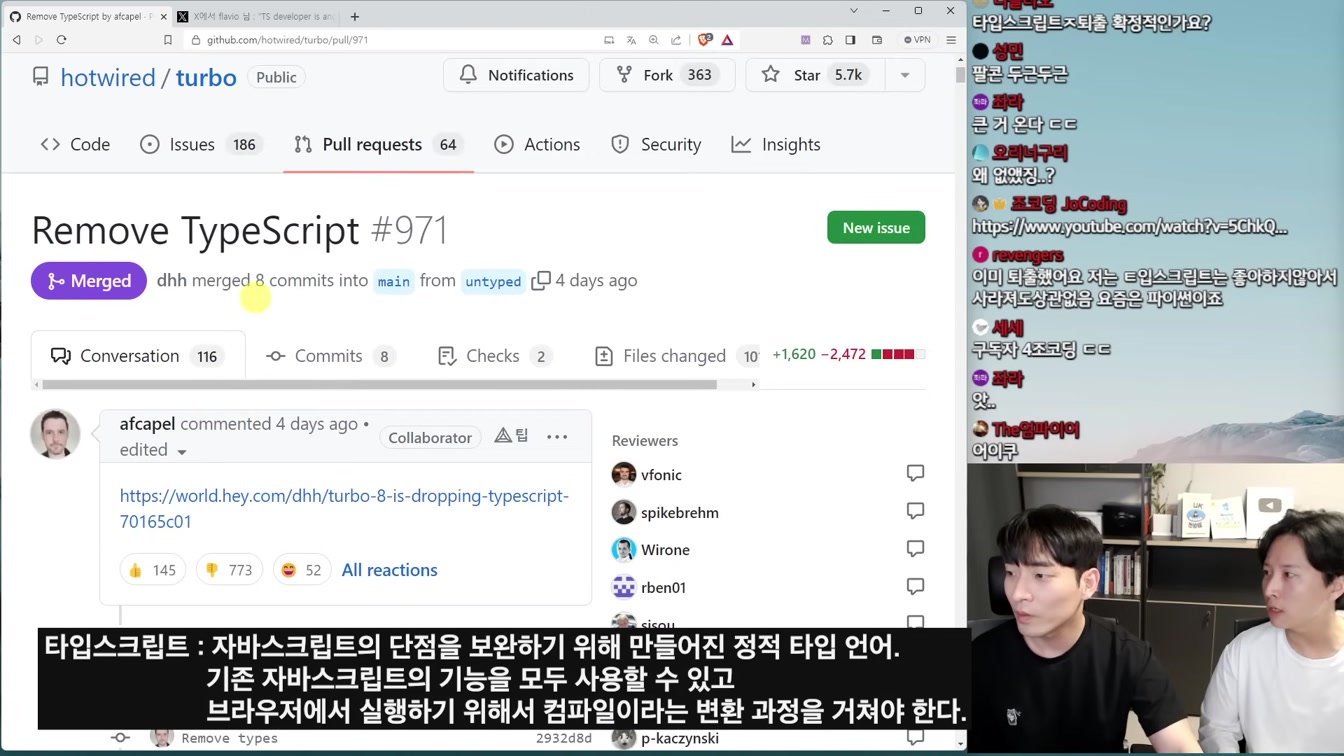This screenshot has width=1344, height=756.
Task: Open the translate page icon in the address bar
Action: point(631,40)
